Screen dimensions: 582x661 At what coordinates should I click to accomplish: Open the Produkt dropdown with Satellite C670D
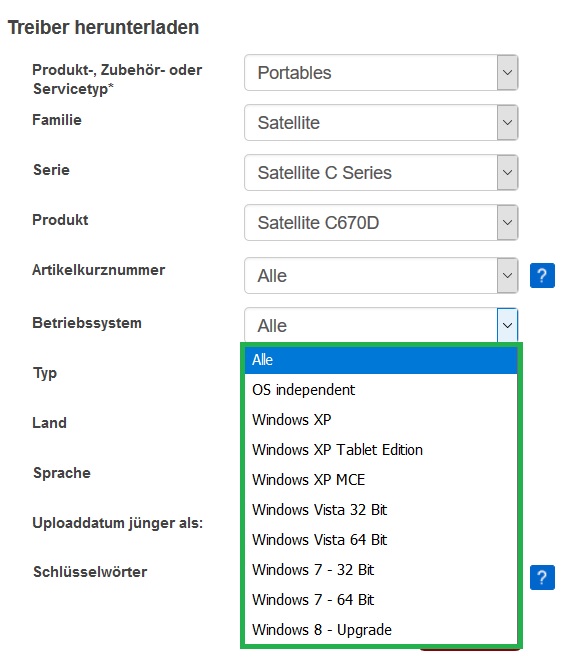tap(507, 223)
